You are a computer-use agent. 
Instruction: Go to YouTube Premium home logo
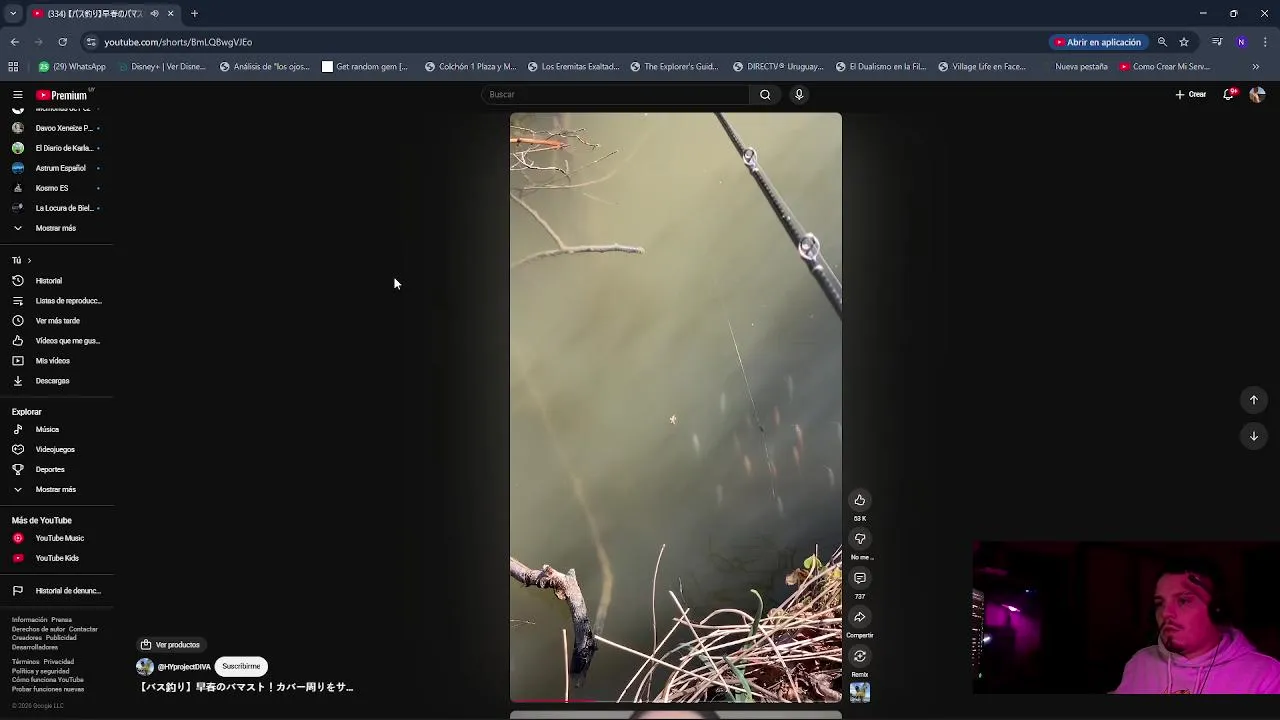(x=62, y=95)
